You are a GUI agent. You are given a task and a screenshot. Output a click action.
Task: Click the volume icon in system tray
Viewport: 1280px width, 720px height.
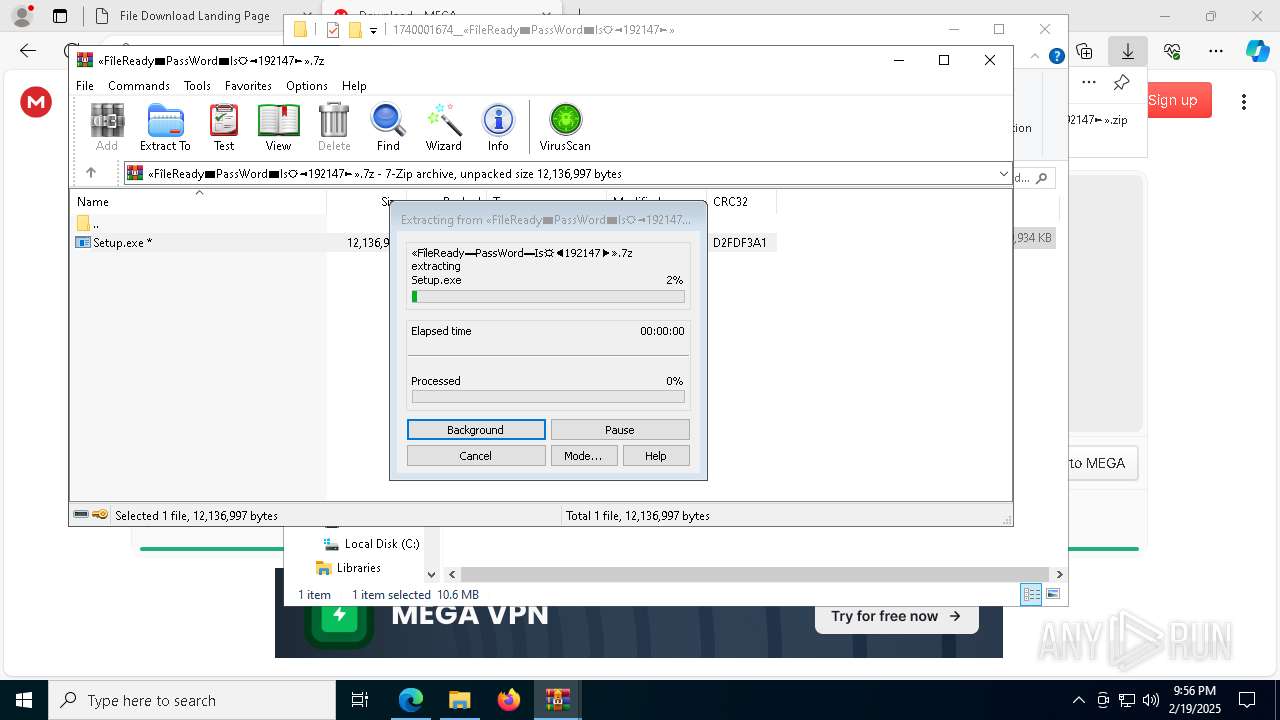click(x=1151, y=700)
